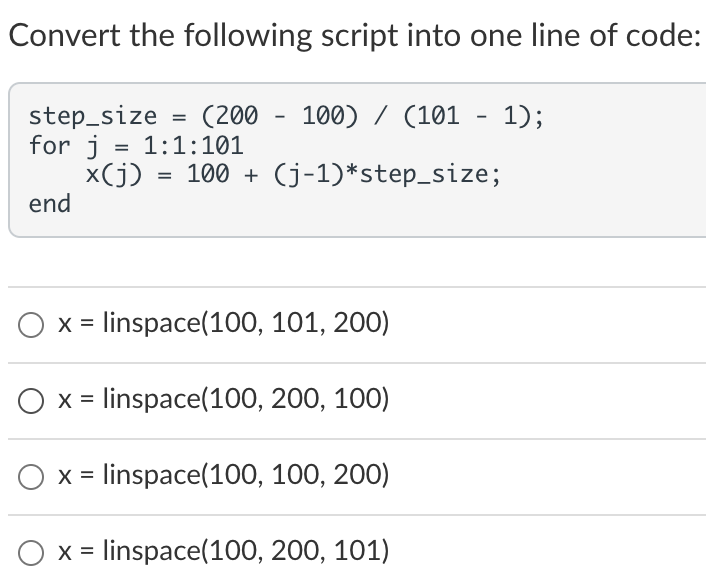Click '100 +' in the assignment line
The height and width of the screenshot is (584, 706).
tap(223, 174)
